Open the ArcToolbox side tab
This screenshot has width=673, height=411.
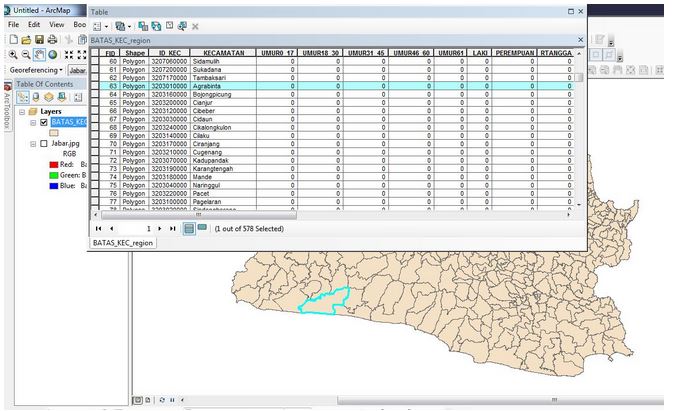[7, 107]
